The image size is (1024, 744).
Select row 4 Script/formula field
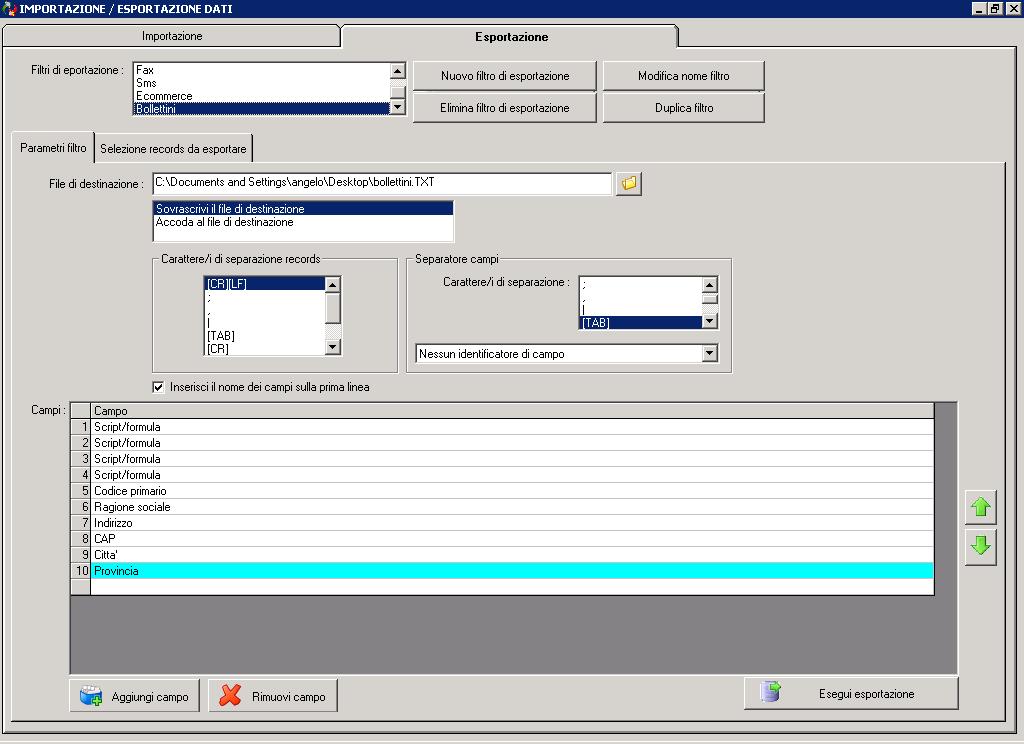(x=512, y=475)
